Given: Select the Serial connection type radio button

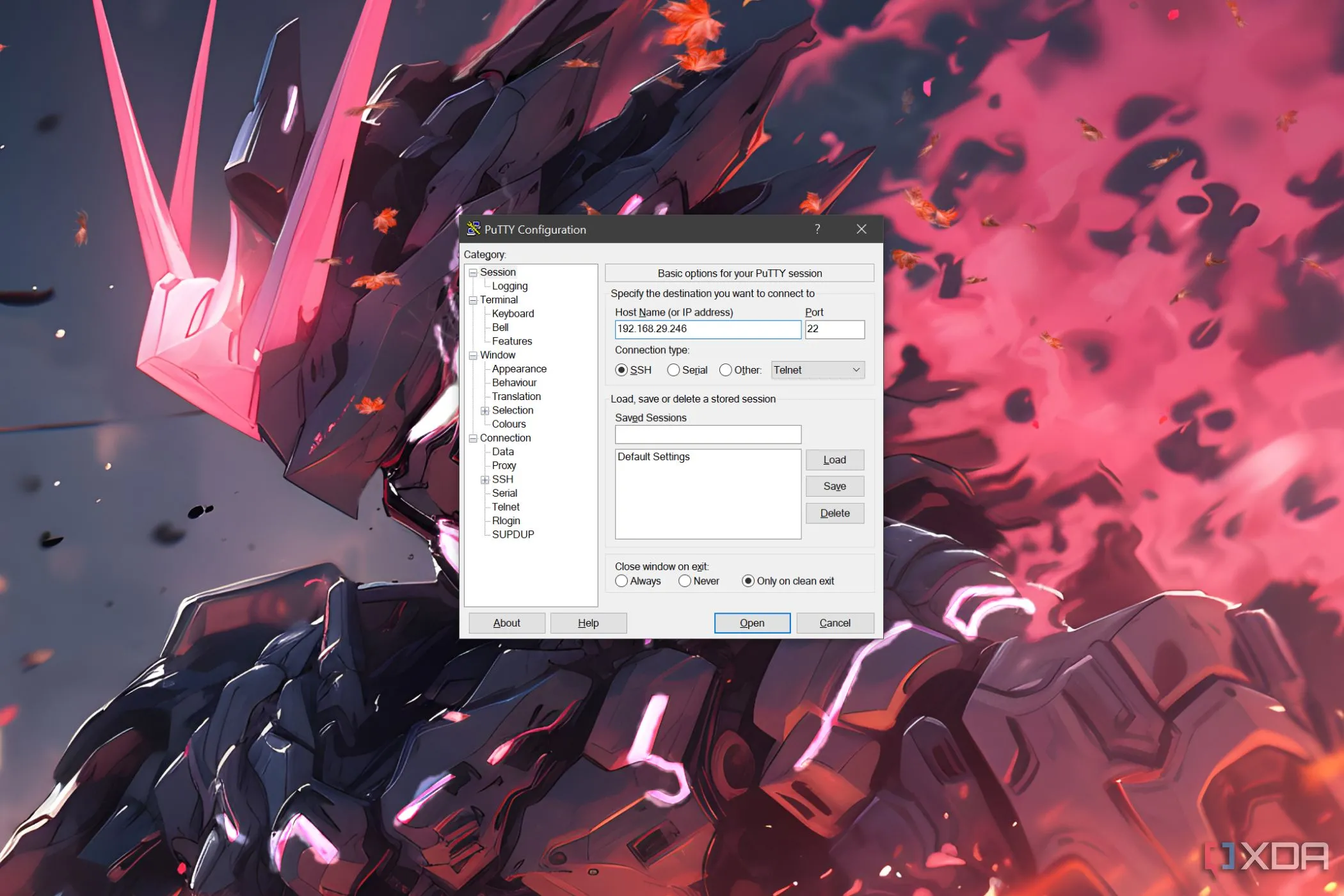Looking at the screenshot, I should click(673, 370).
